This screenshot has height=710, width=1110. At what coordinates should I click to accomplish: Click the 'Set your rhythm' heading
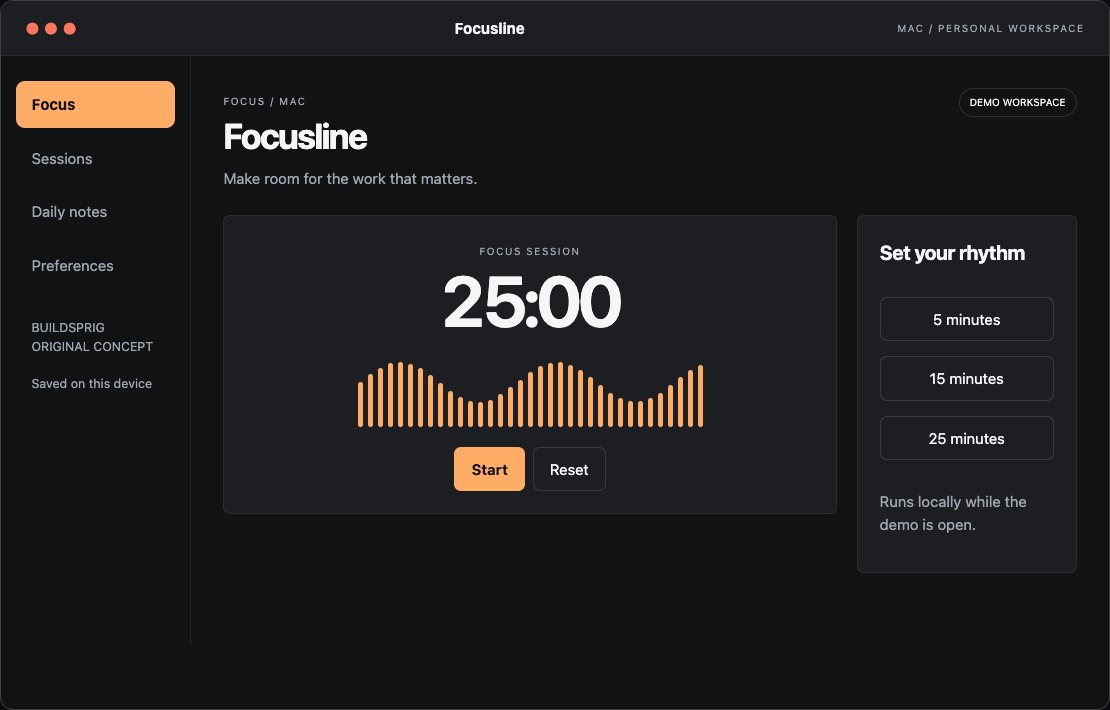pyautogui.click(x=952, y=253)
